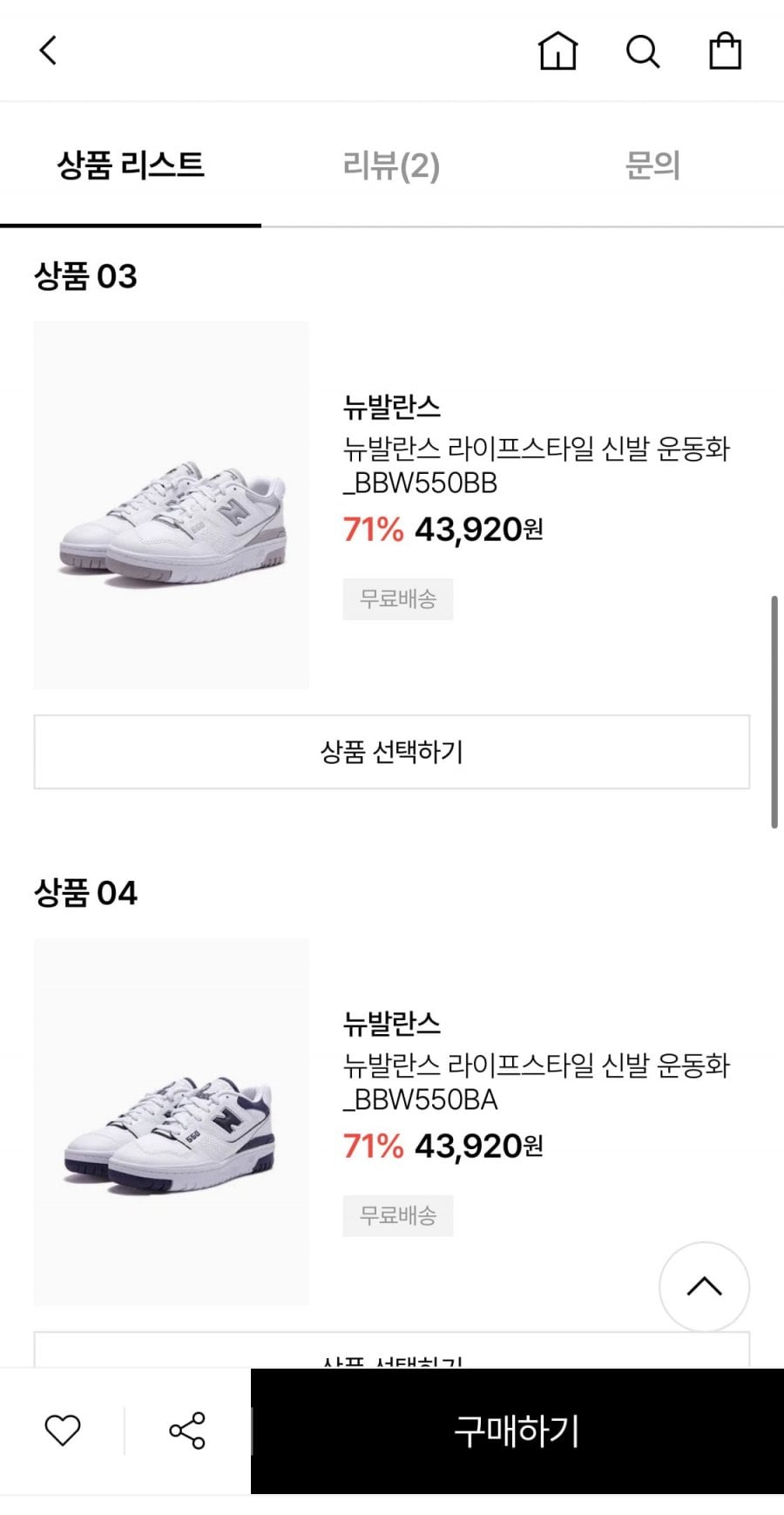Tap the black 구매하기 button
This screenshot has height=1515, width=784.
[x=517, y=1431]
